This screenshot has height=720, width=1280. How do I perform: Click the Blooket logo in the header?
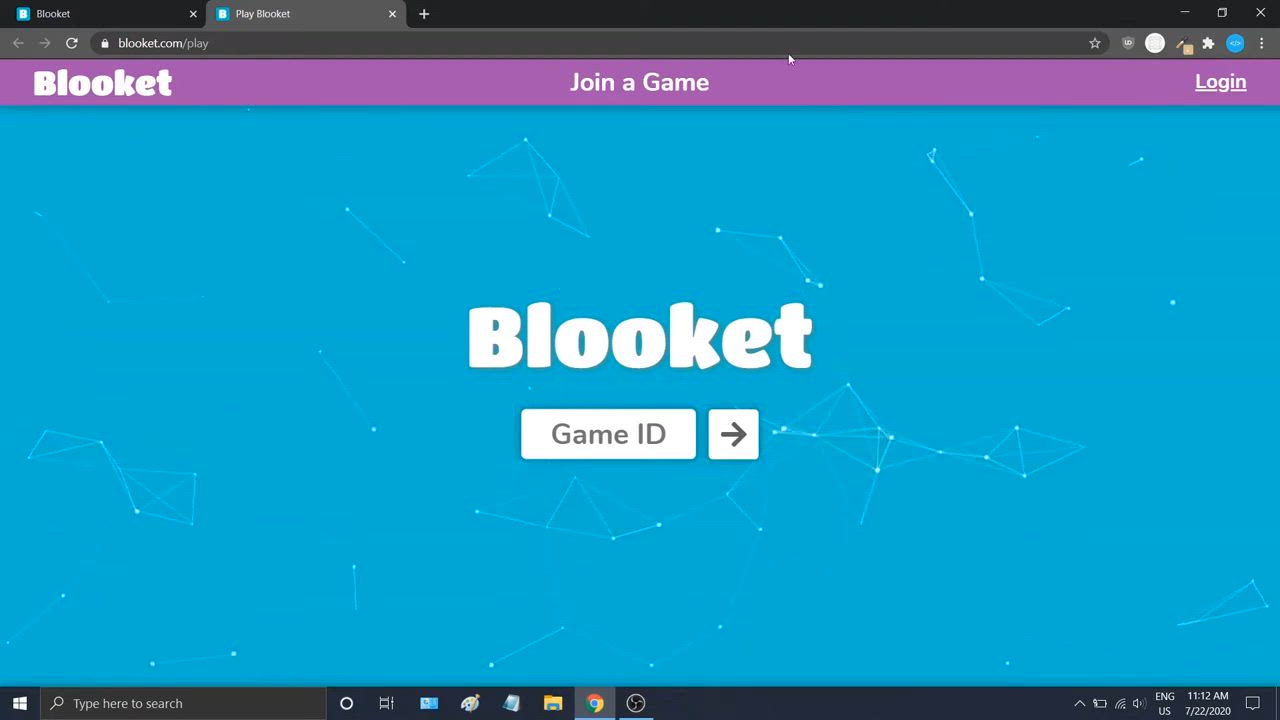tap(103, 83)
